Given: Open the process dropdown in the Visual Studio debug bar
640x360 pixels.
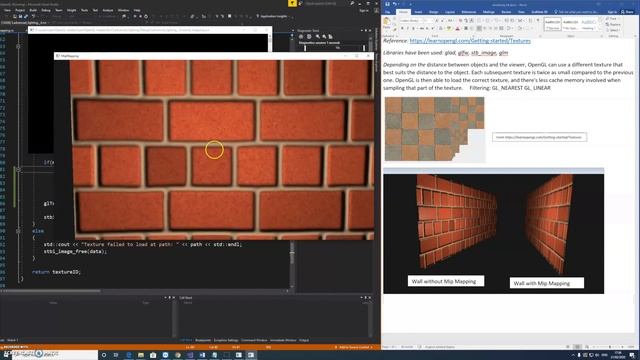Looking at the screenshot, I should point(25,22).
